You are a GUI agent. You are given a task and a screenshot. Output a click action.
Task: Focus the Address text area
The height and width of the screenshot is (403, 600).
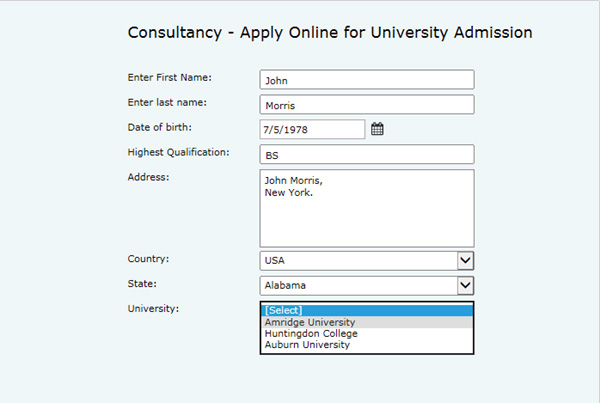coord(367,208)
